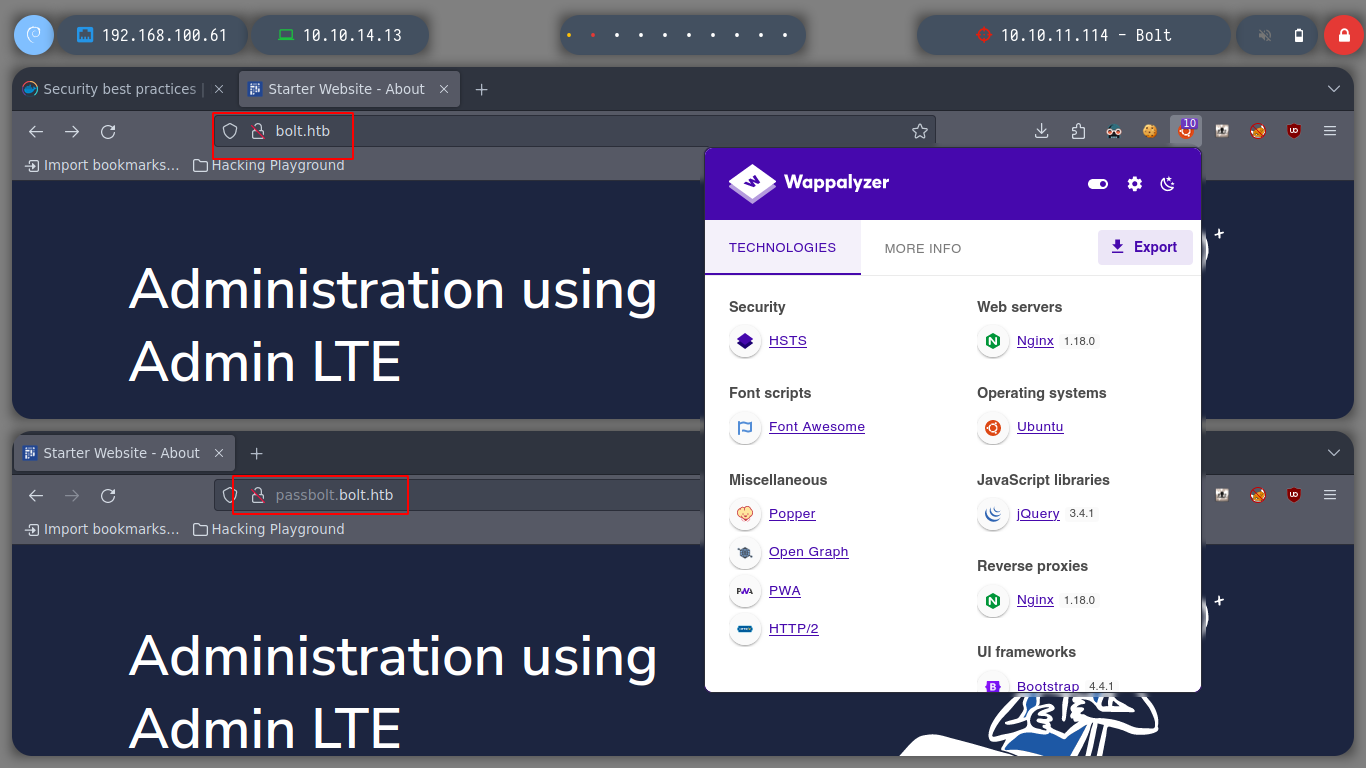Open Hacking Playground folder in upper bookmarks bar

[269, 165]
